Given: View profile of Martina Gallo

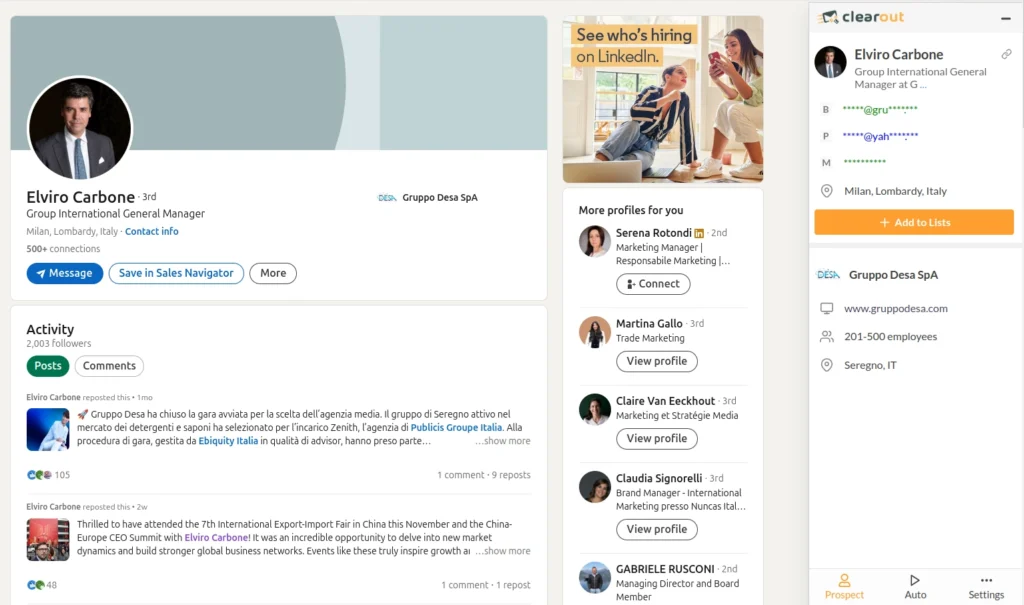Looking at the screenshot, I should point(656,361).
